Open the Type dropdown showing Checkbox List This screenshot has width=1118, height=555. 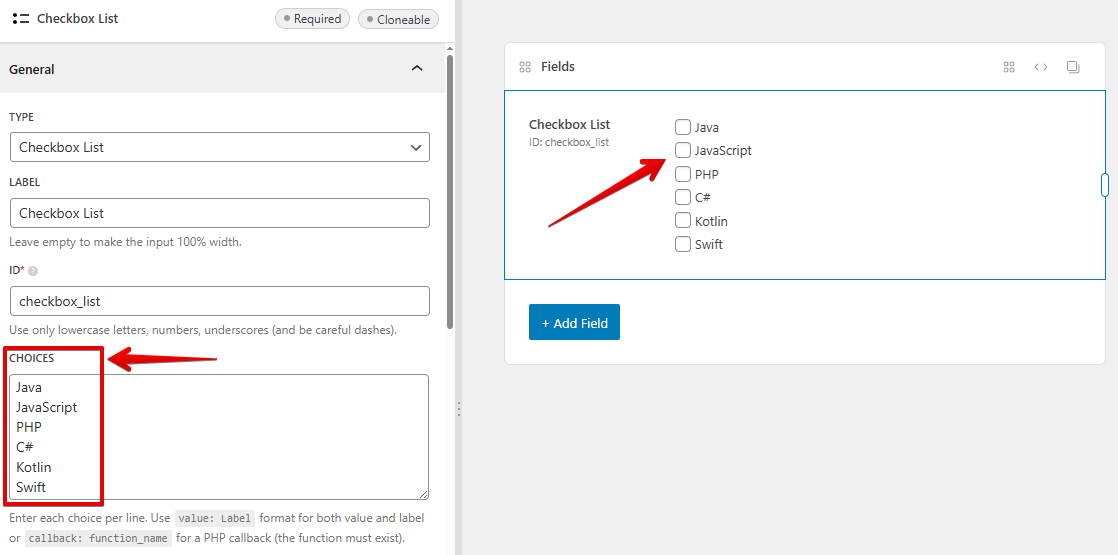(220, 147)
